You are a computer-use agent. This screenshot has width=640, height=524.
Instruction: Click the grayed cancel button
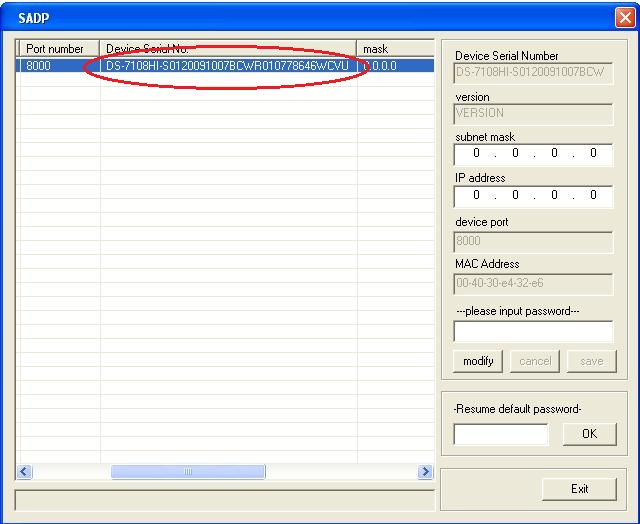point(535,361)
